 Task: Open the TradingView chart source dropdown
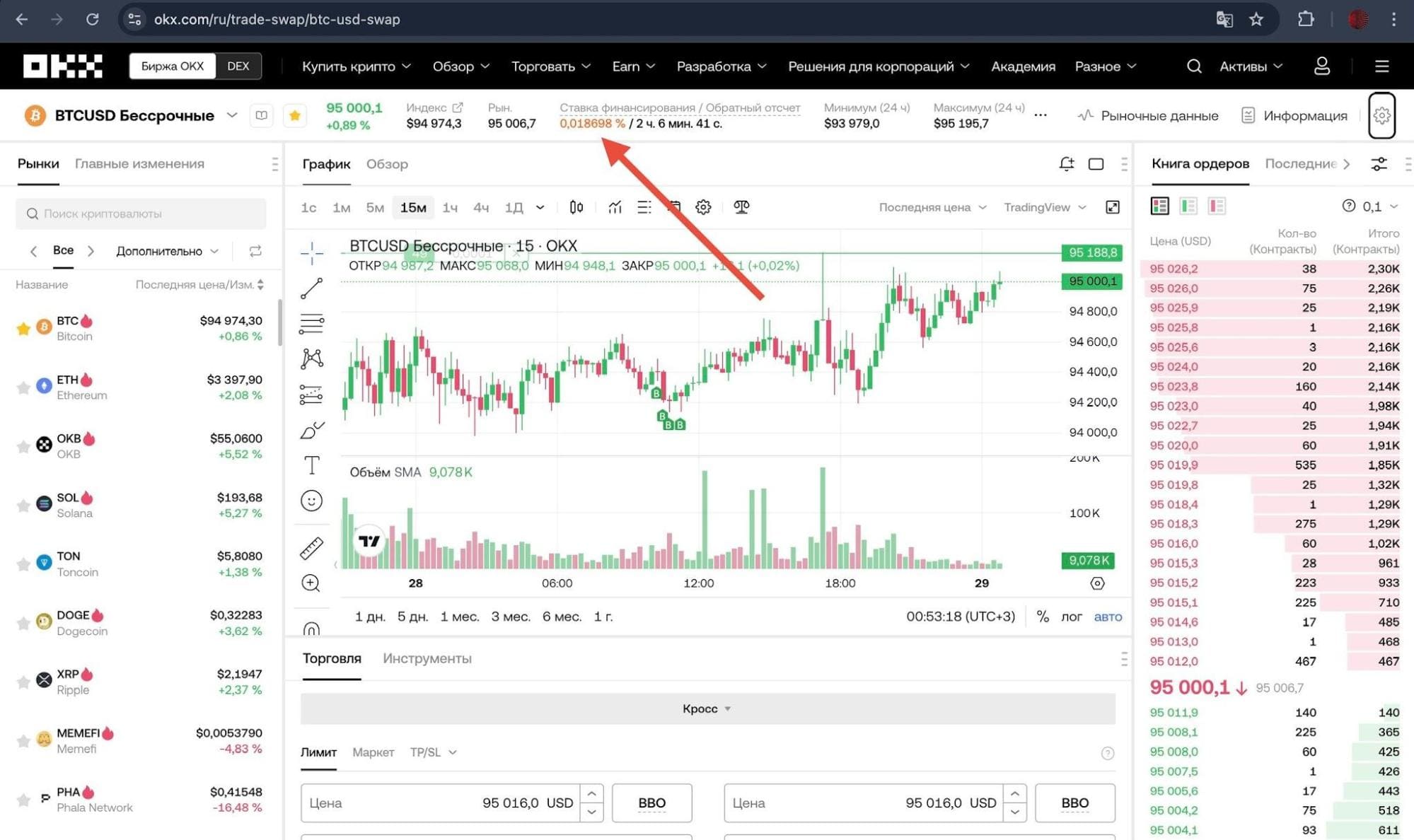pyautogui.click(x=1044, y=207)
